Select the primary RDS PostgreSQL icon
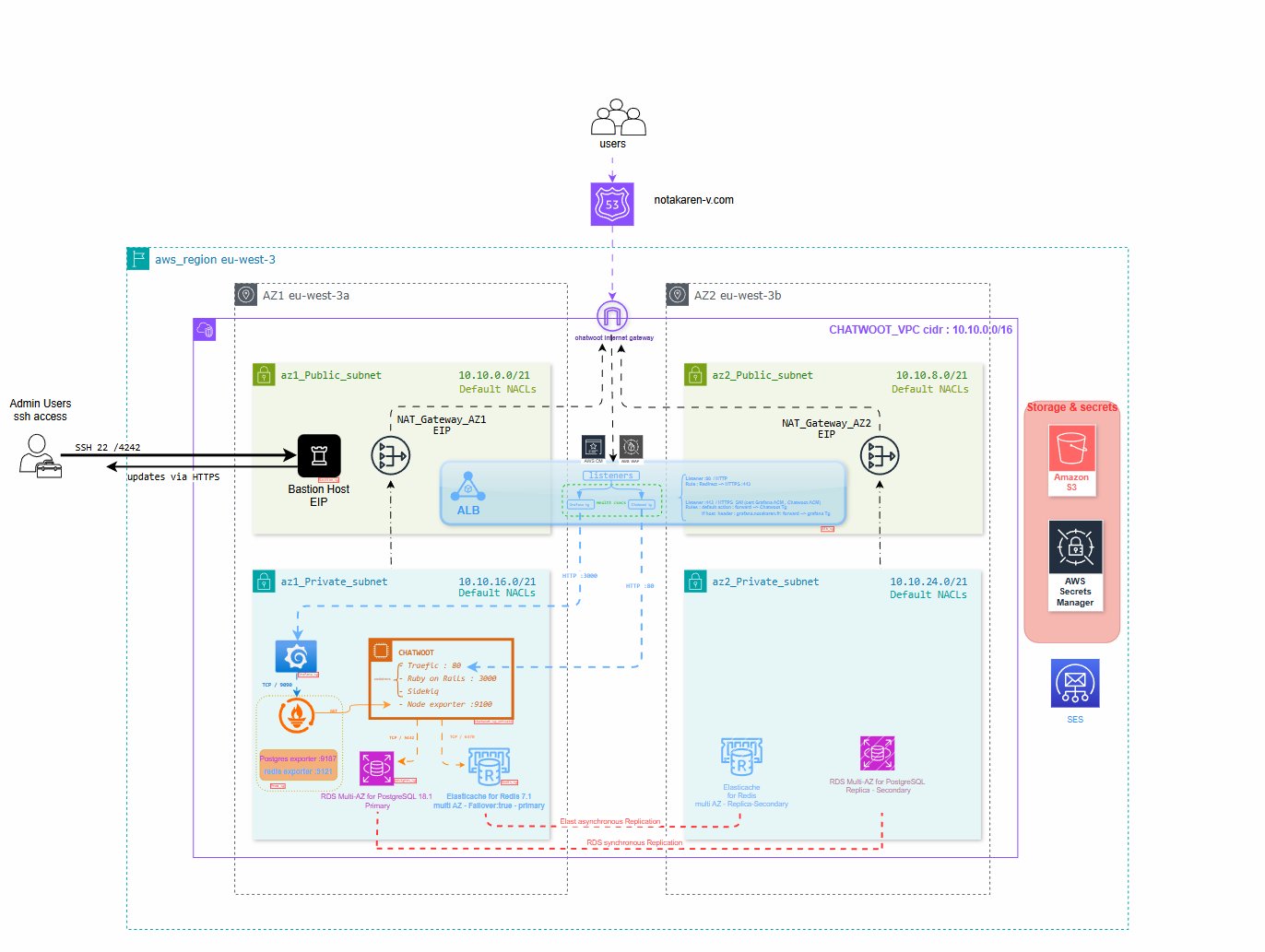 tap(376, 769)
